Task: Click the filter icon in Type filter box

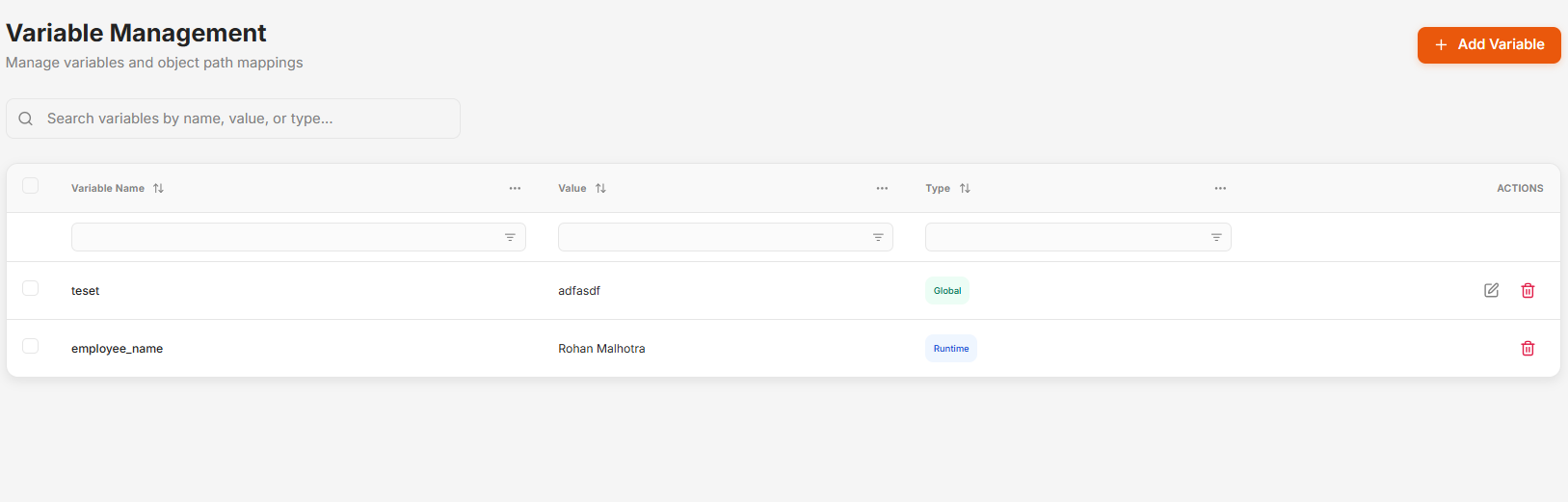Action: 1216,237
